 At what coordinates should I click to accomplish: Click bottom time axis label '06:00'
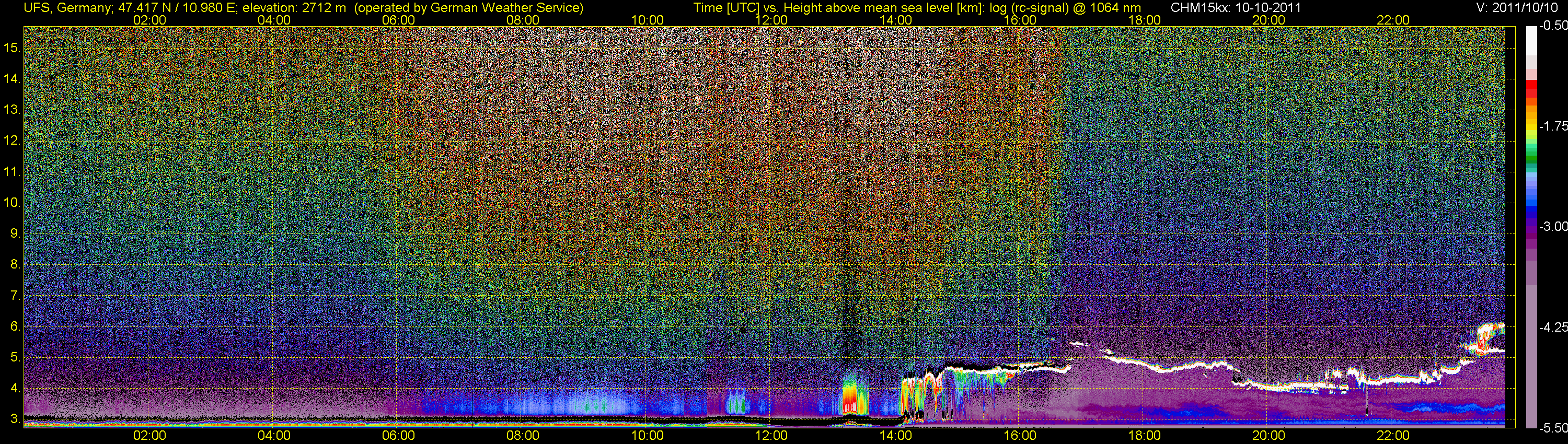[x=398, y=436]
